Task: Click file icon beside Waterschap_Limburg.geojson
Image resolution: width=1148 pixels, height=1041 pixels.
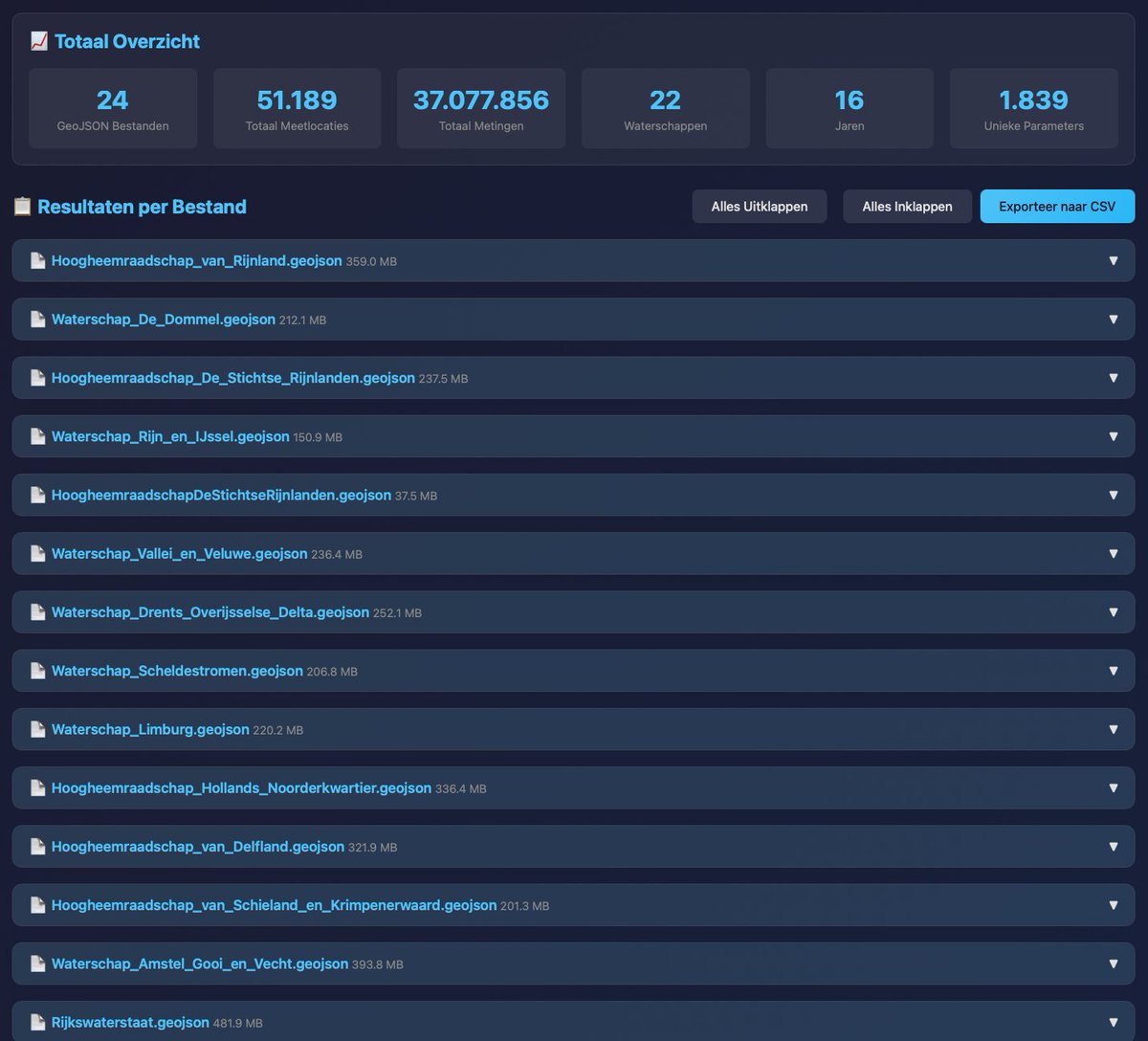Action: pos(37,729)
